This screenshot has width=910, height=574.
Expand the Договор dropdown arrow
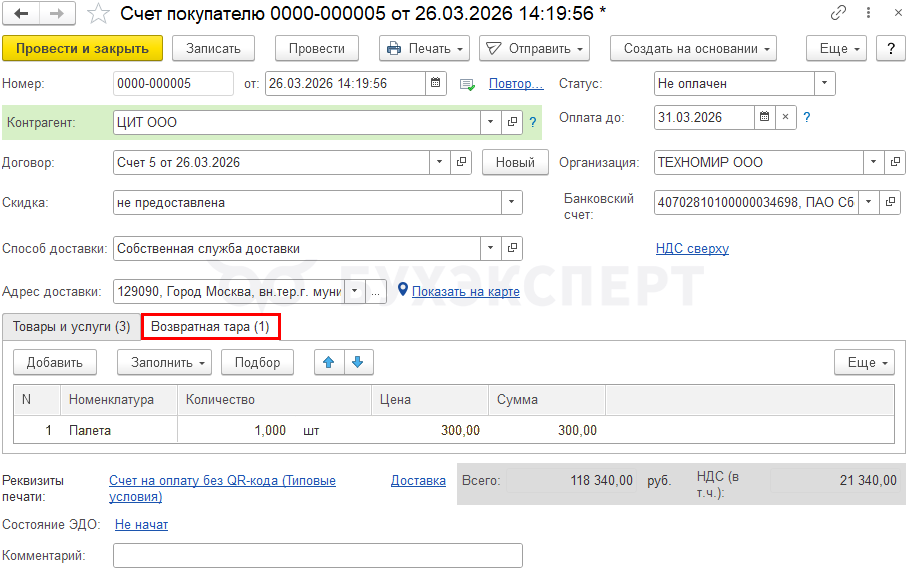[439, 162]
